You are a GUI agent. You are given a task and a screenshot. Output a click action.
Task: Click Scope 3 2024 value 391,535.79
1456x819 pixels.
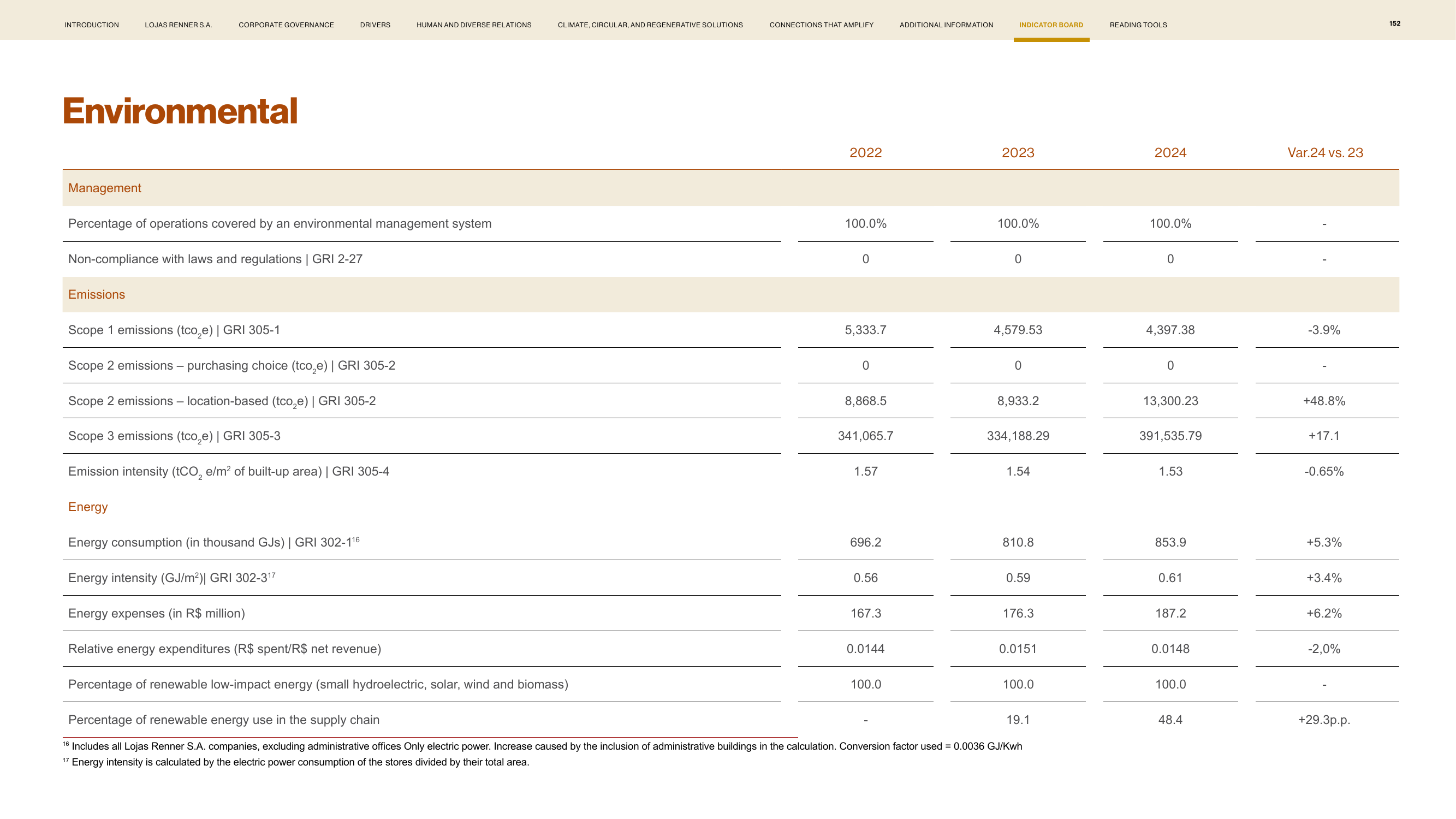[1170, 436]
